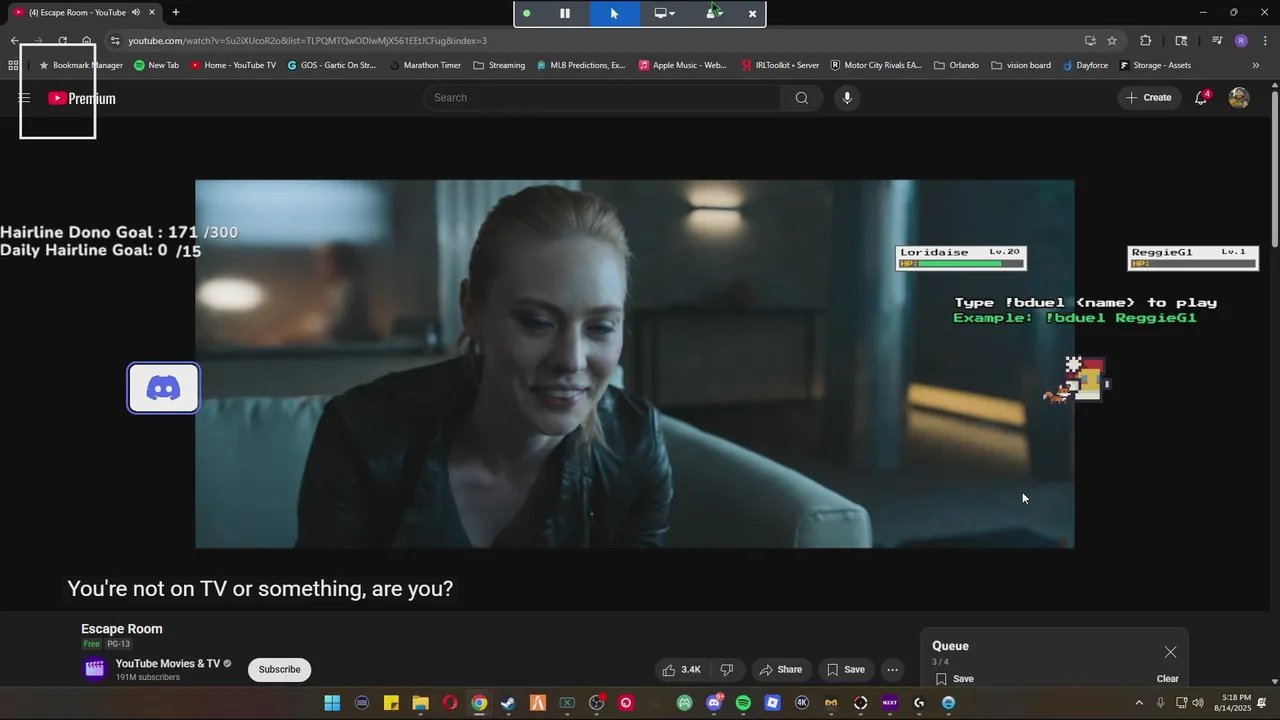Subscribe to YouTube Movies & TV
The height and width of the screenshot is (720, 1280).
pos(279,670)
